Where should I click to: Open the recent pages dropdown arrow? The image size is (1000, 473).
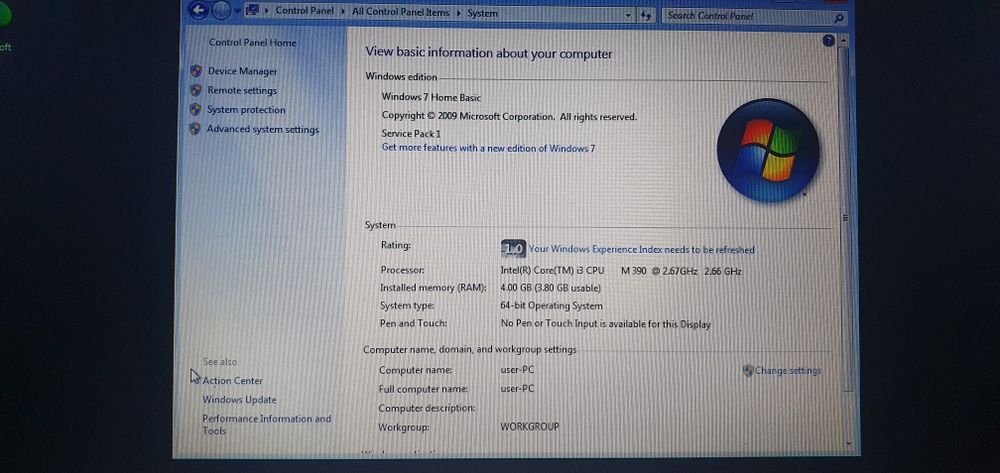[x=237, y=11]
